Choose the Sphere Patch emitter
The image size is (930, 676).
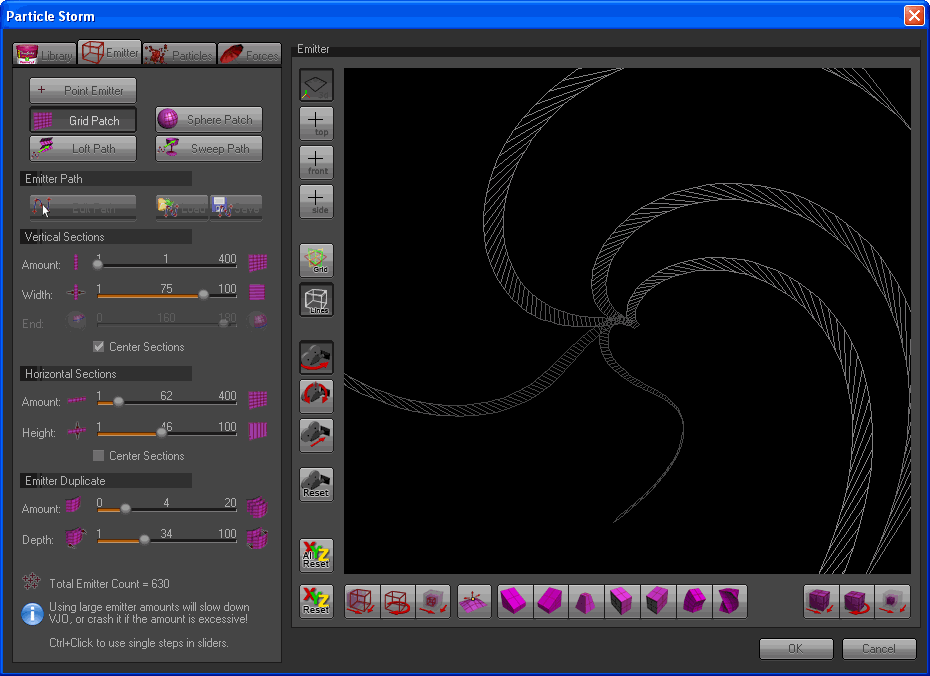209,120
